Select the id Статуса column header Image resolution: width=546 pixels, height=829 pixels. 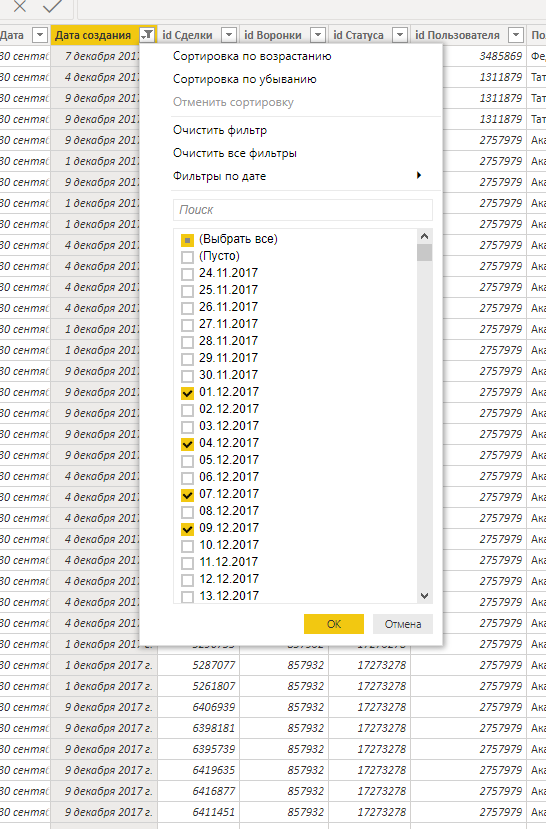coord(358,35)
